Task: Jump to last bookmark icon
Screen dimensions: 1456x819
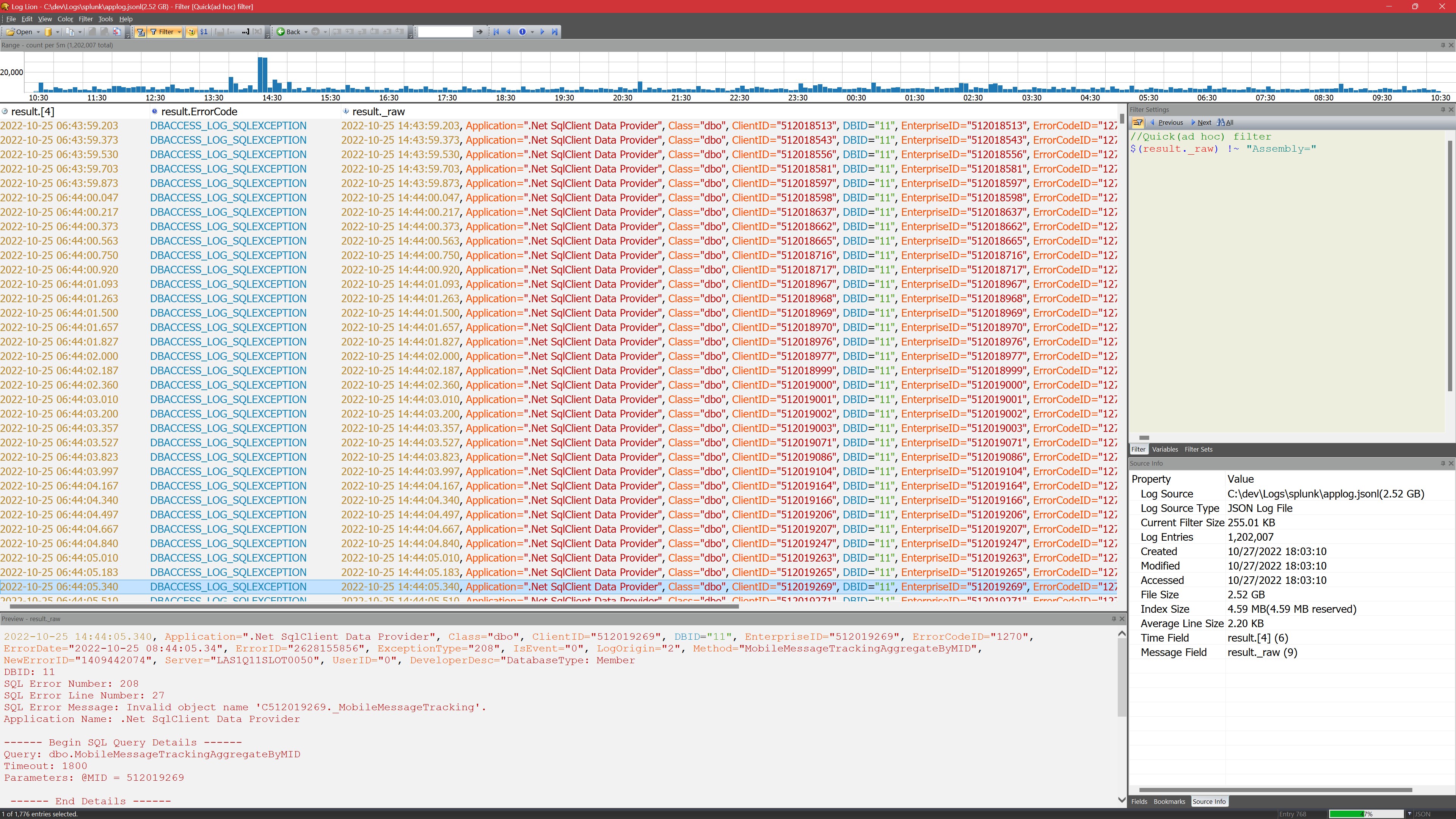Action: tap(555, 31)
